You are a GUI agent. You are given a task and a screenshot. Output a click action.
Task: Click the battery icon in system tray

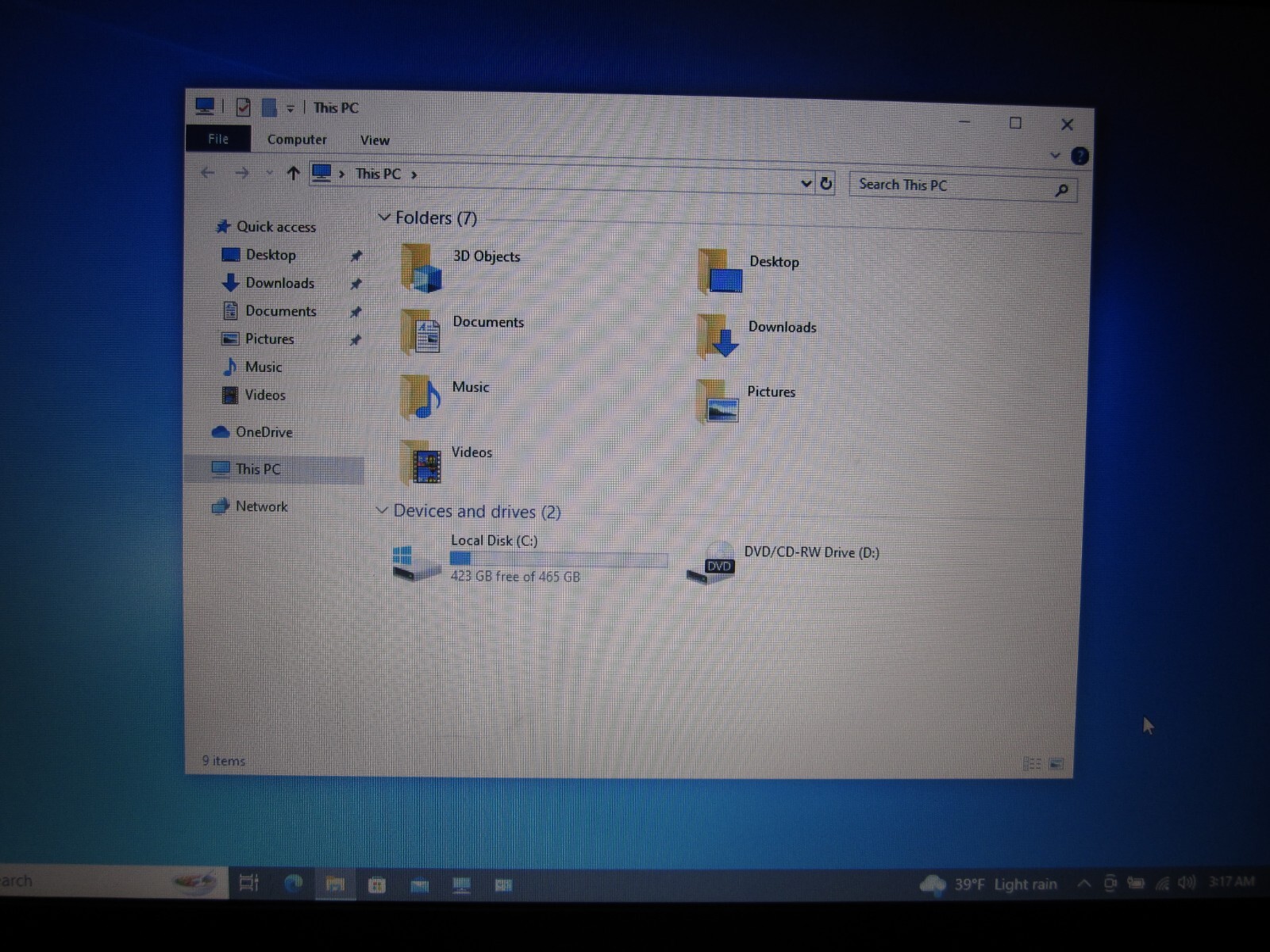[1136, 882]
